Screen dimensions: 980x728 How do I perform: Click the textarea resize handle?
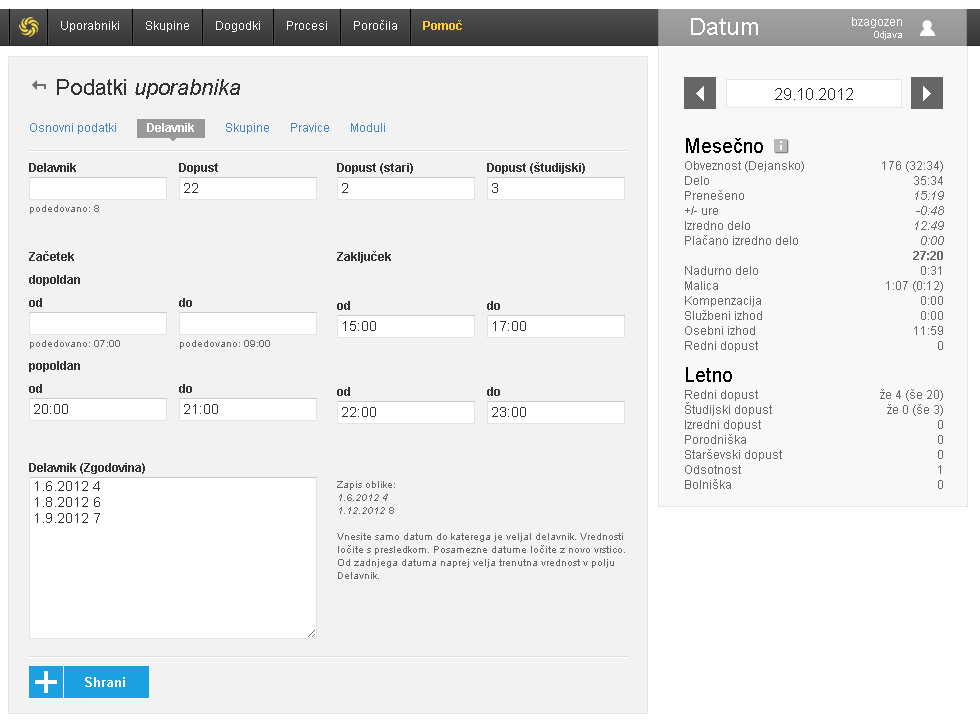[x=312, y=633]
